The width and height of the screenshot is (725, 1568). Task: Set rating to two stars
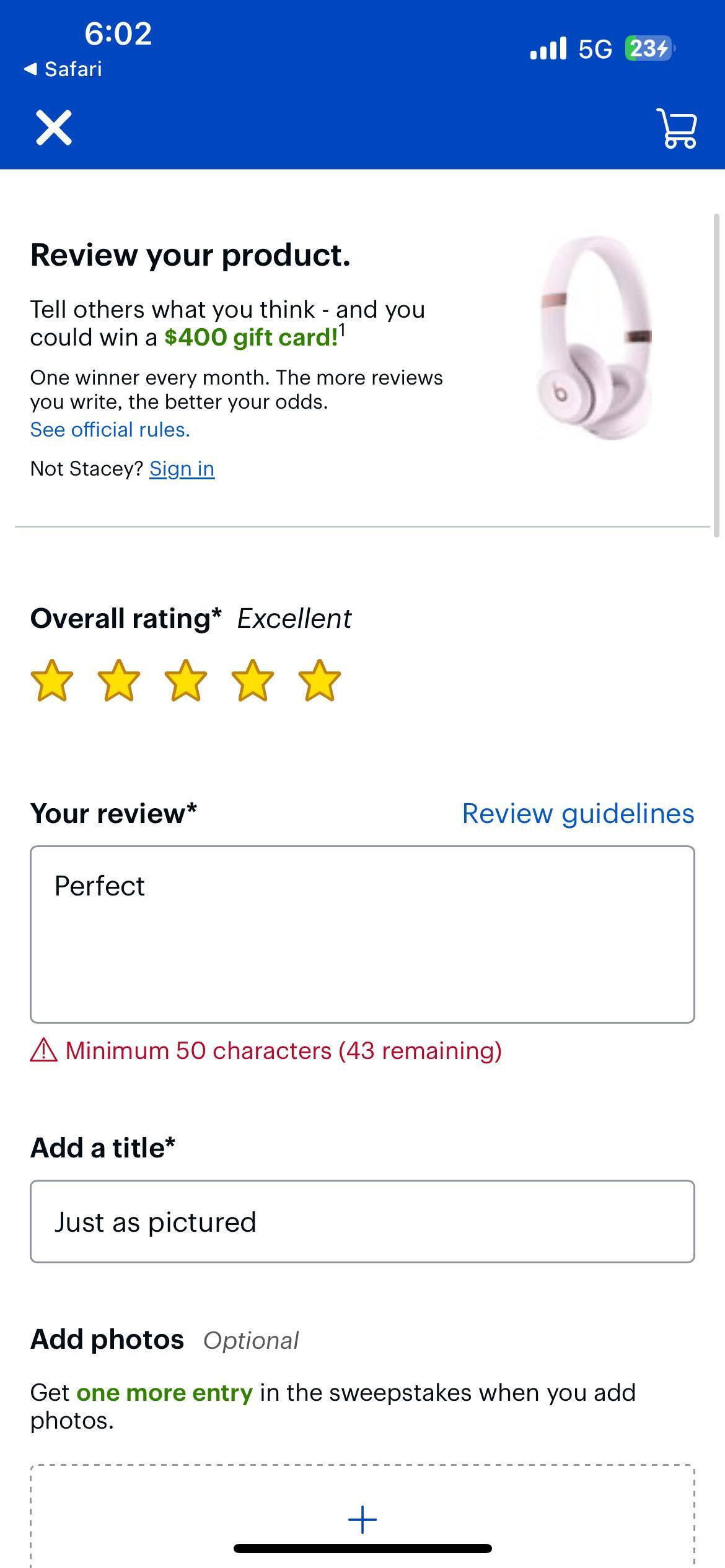(x=119, y=680)
